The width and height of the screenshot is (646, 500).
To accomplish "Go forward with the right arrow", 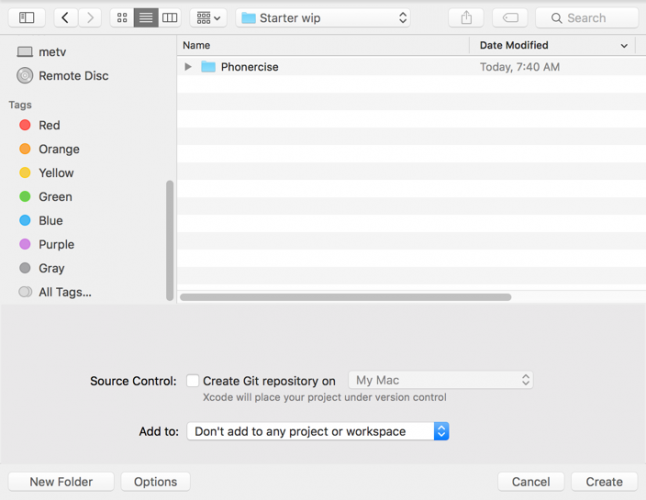I will coord(90,18).
